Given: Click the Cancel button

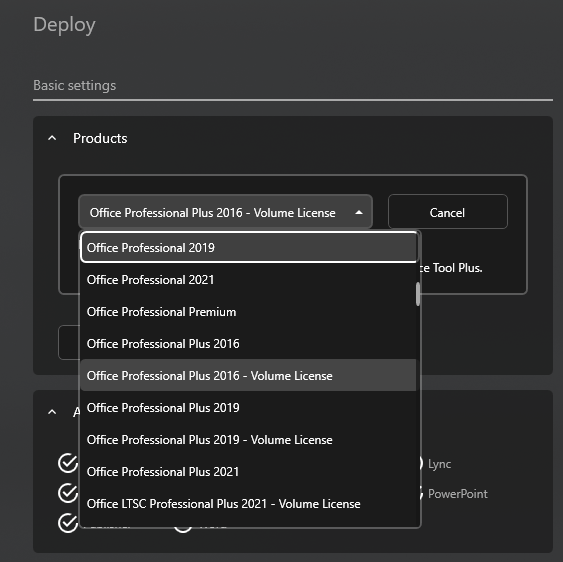Looking at the screenshot, I should click(x=447, y=212).
